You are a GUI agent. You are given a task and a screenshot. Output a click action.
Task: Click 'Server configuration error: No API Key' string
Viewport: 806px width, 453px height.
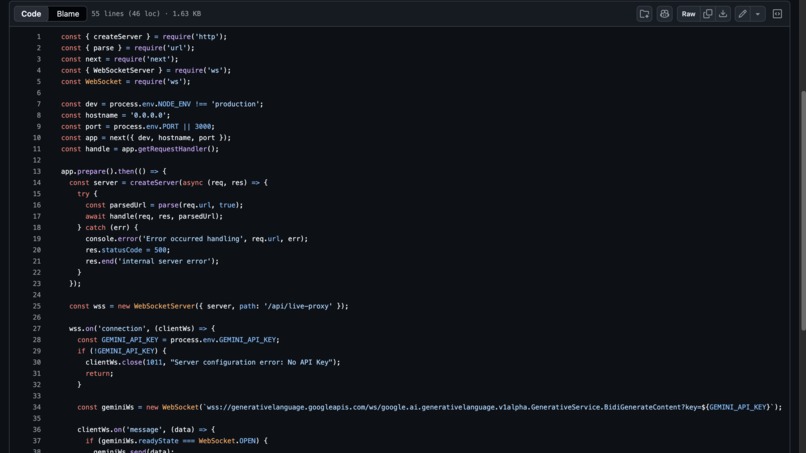252,362
